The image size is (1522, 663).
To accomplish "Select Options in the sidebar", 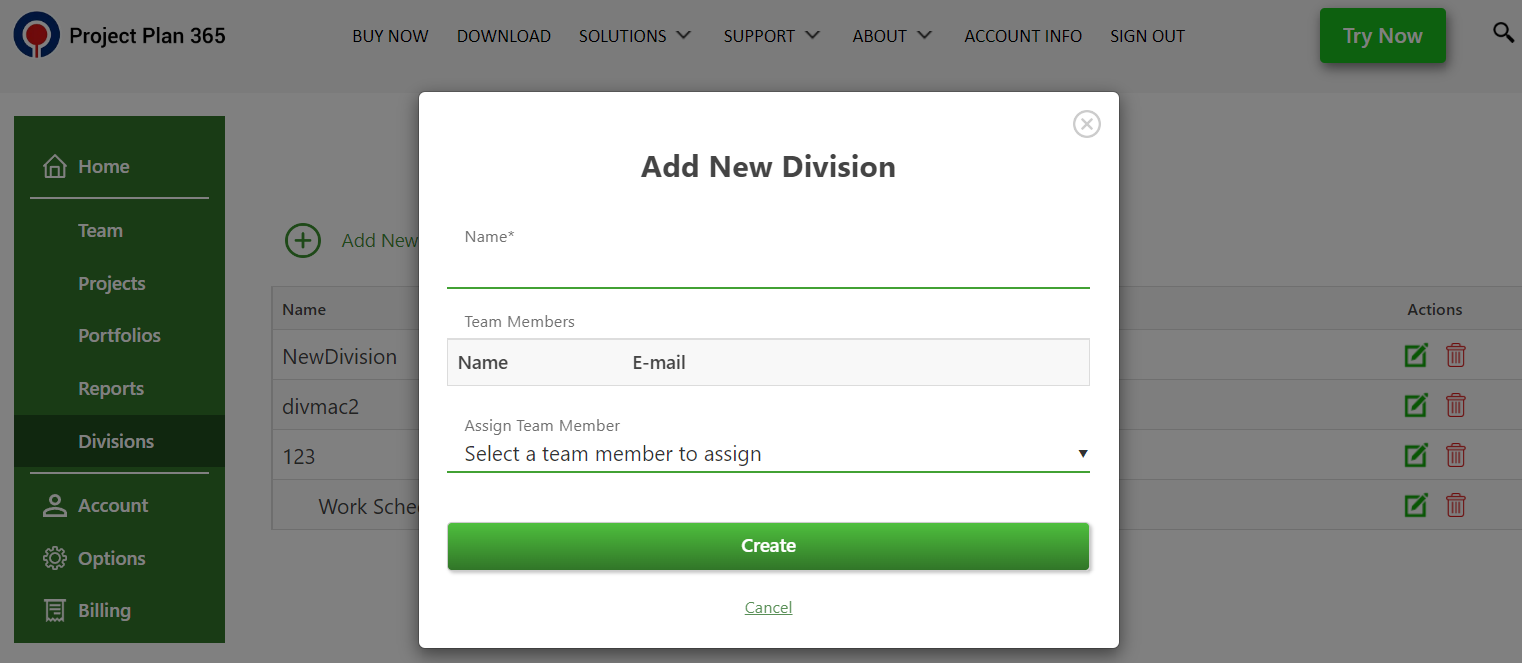I will tap(111, 558).
